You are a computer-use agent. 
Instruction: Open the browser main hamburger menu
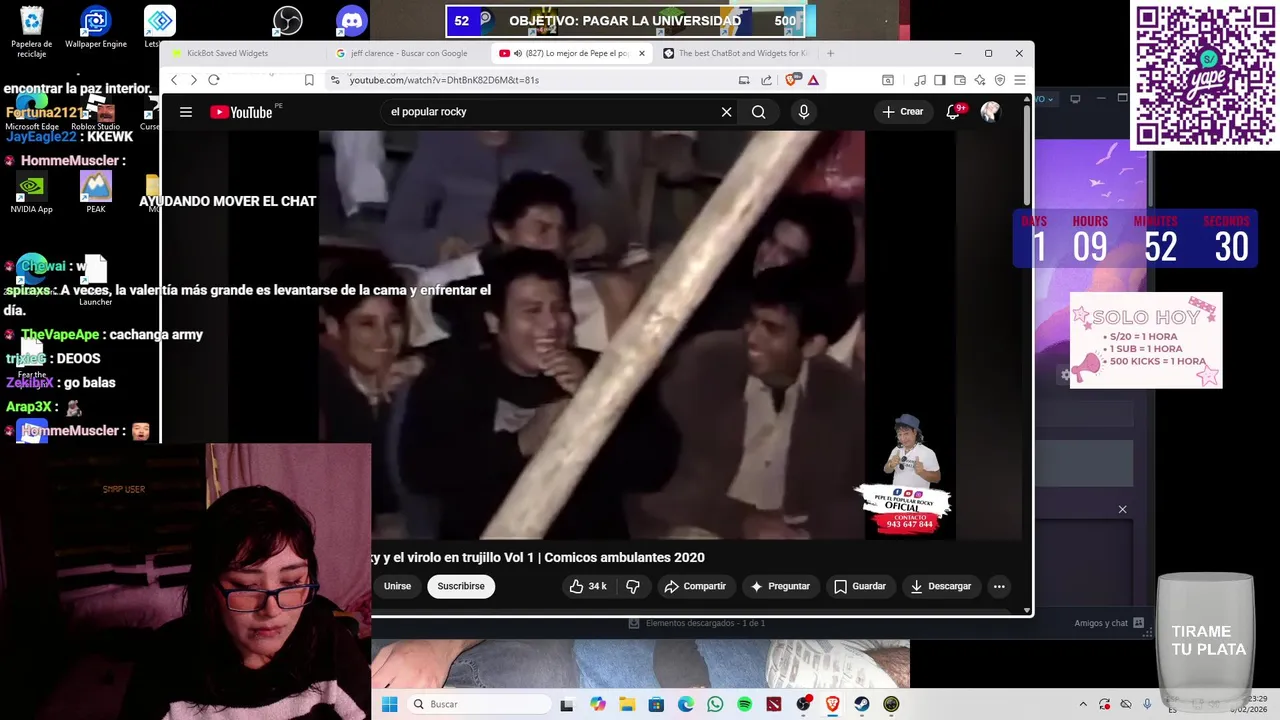1019,80
